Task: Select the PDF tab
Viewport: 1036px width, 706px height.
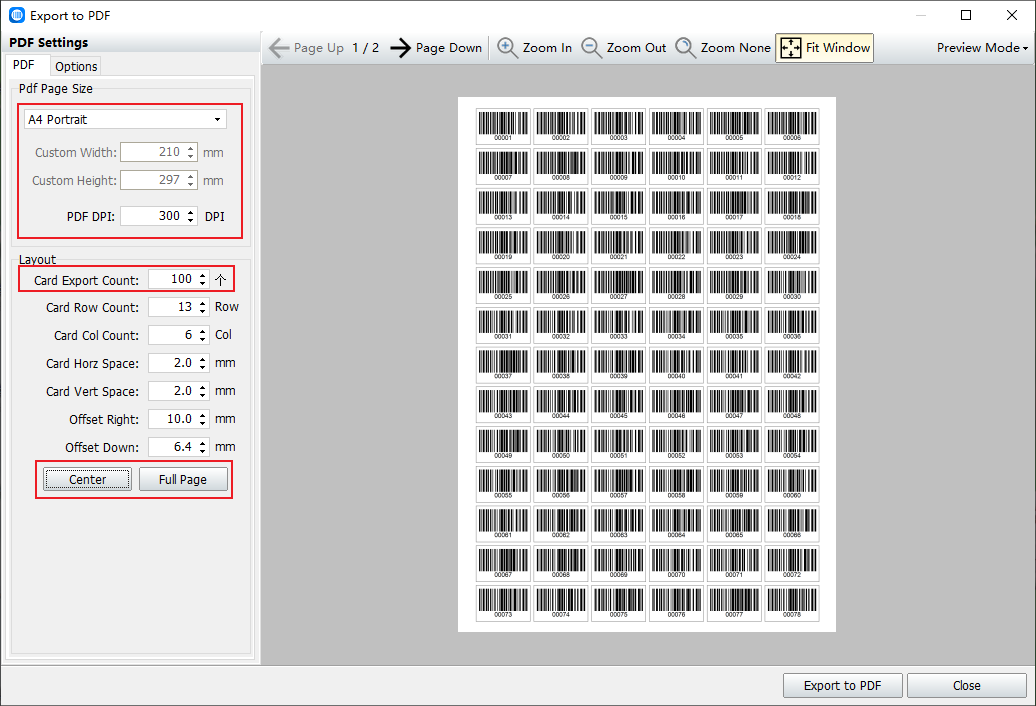Action: pyautogui.click(x=24, y=65)
